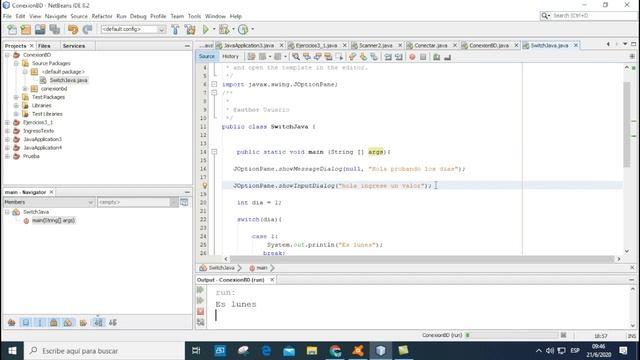This screenshot has height=360, width=640.
Task: Click the Save All toolbar icon
Action: (x=54, y=29)
